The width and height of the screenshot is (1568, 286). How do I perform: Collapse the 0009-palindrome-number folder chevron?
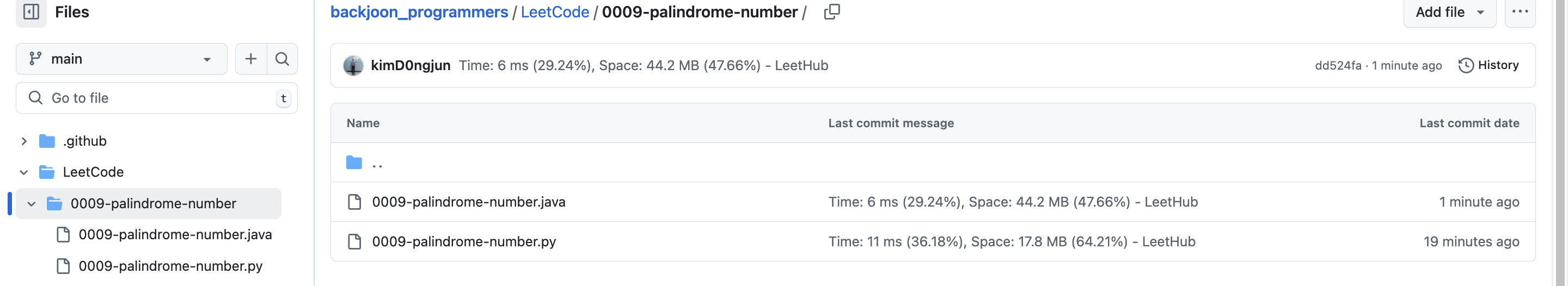tap(32, 204)
